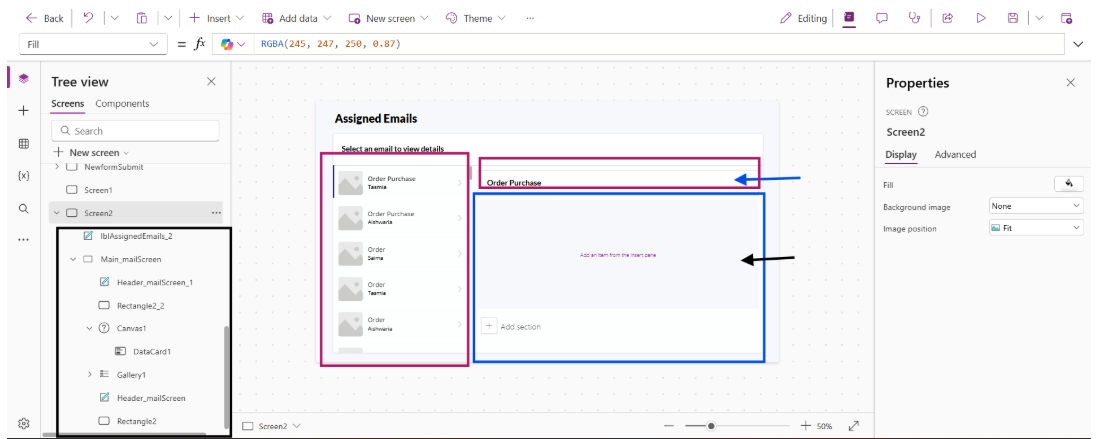
Task: Open Screen2 more options ellipsis
Action: point(216,213)
